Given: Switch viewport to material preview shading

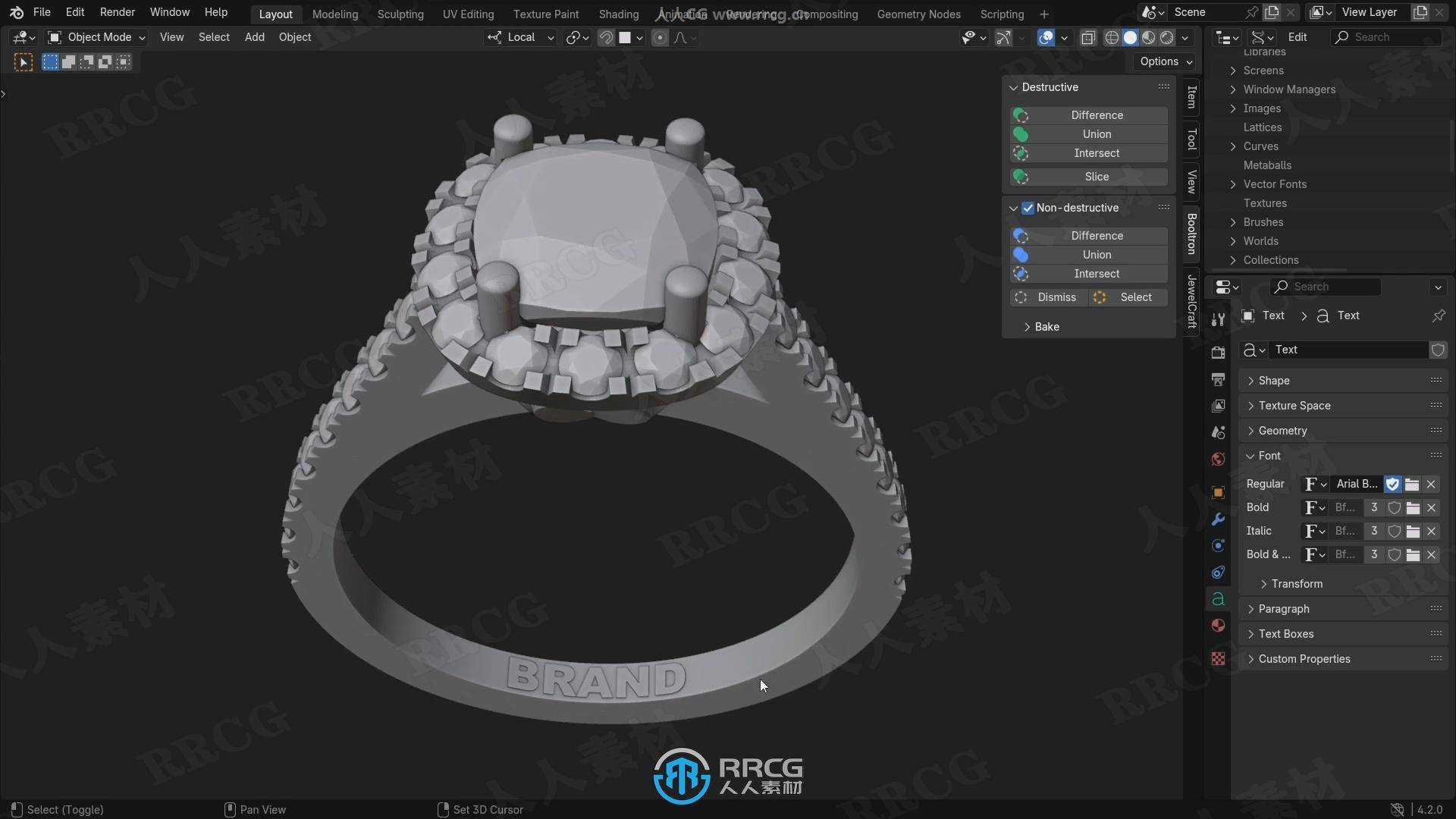Looking at the screenshot, I should pos(1149,37).
